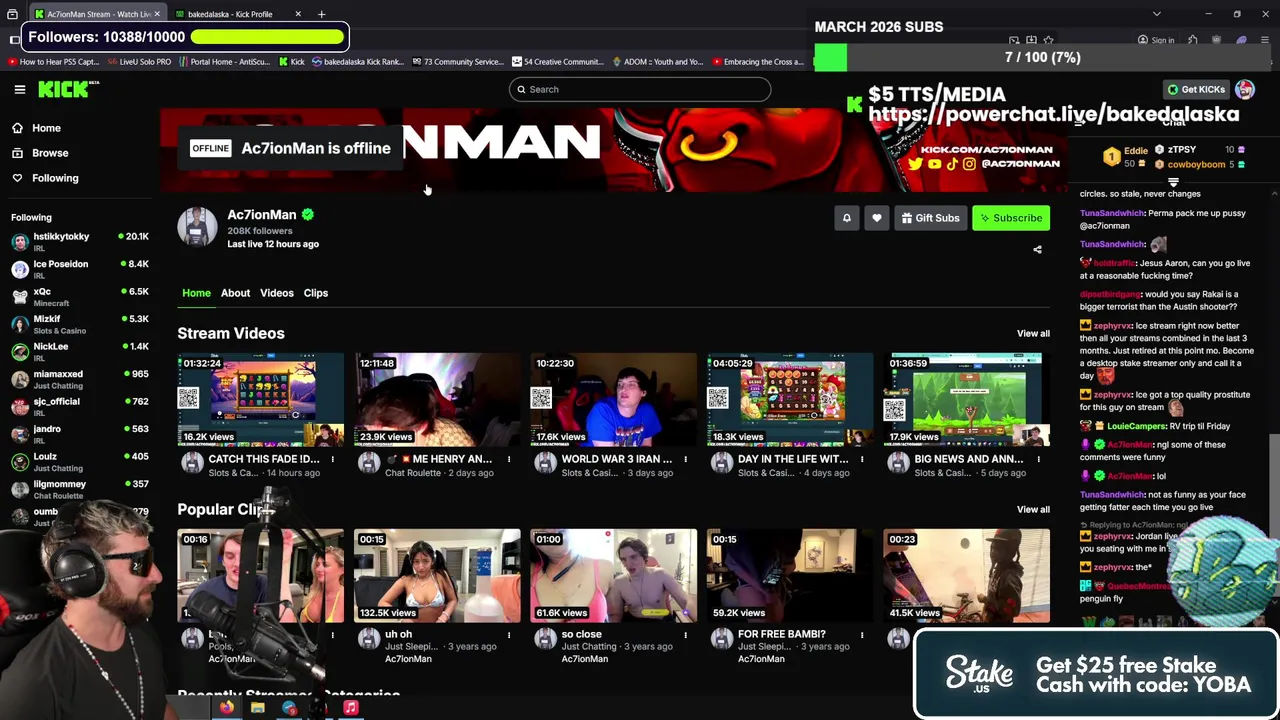This screenshot has width=1280, height=720.
Task: Open jandro channel in sidebar
Action: [79, 434]
